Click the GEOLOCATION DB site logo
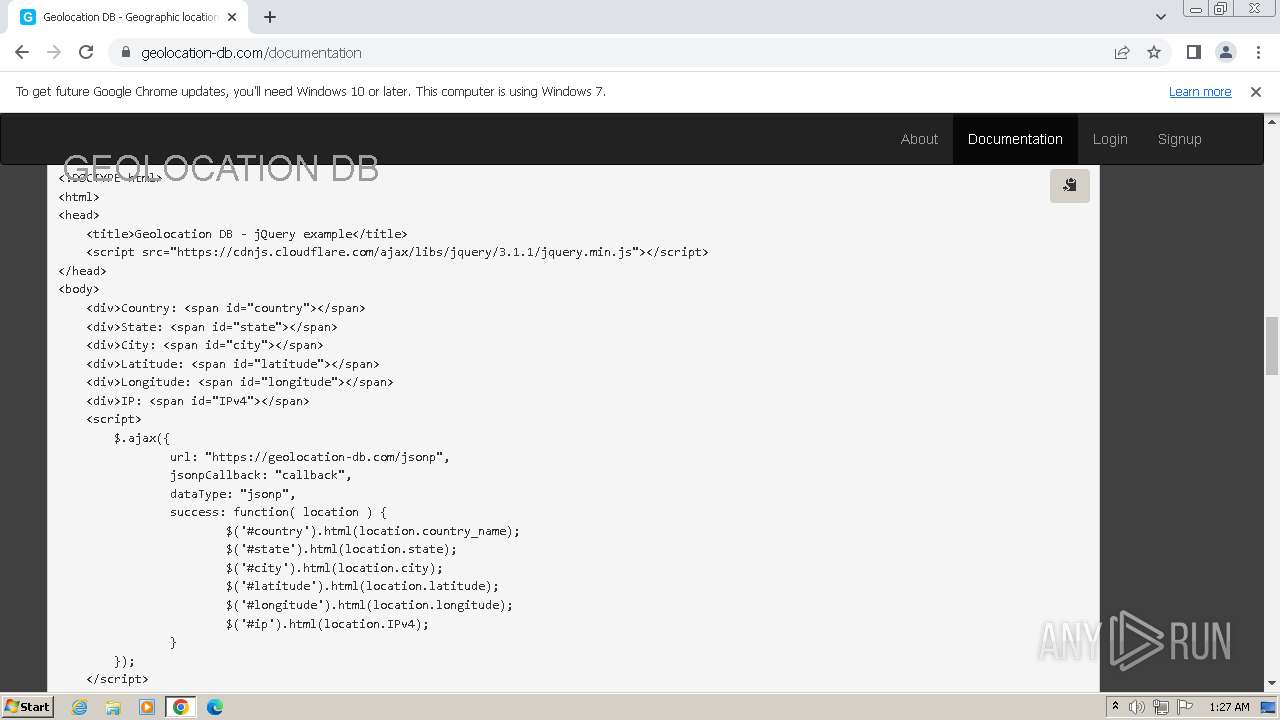This screenshot has width=1280, height=720. (x=221, y=169)
